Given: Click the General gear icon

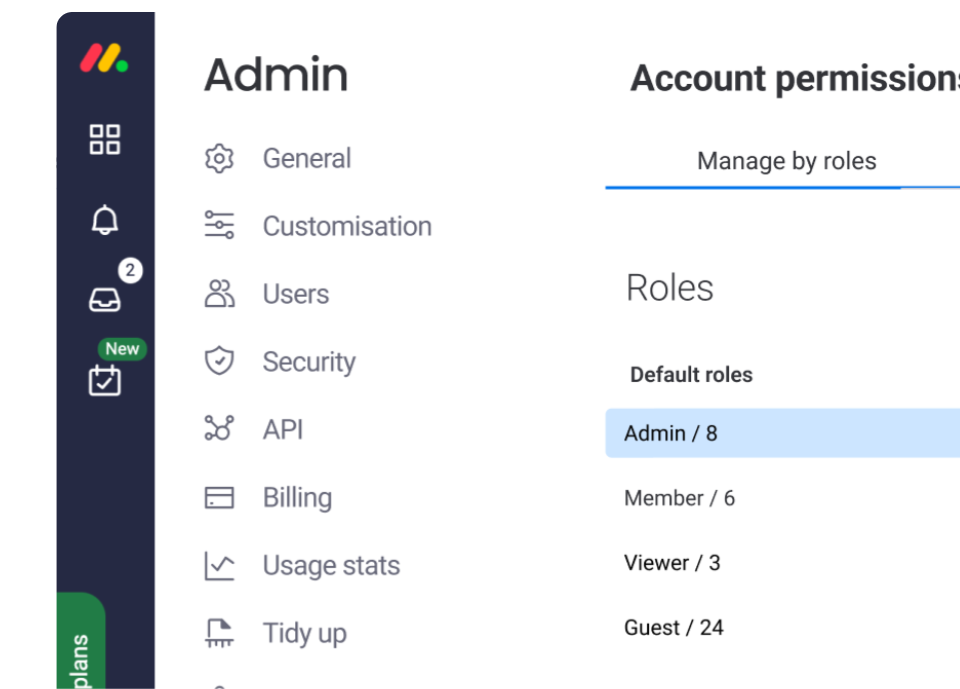Looking at the screenshot, I should (x=219, y=159).
